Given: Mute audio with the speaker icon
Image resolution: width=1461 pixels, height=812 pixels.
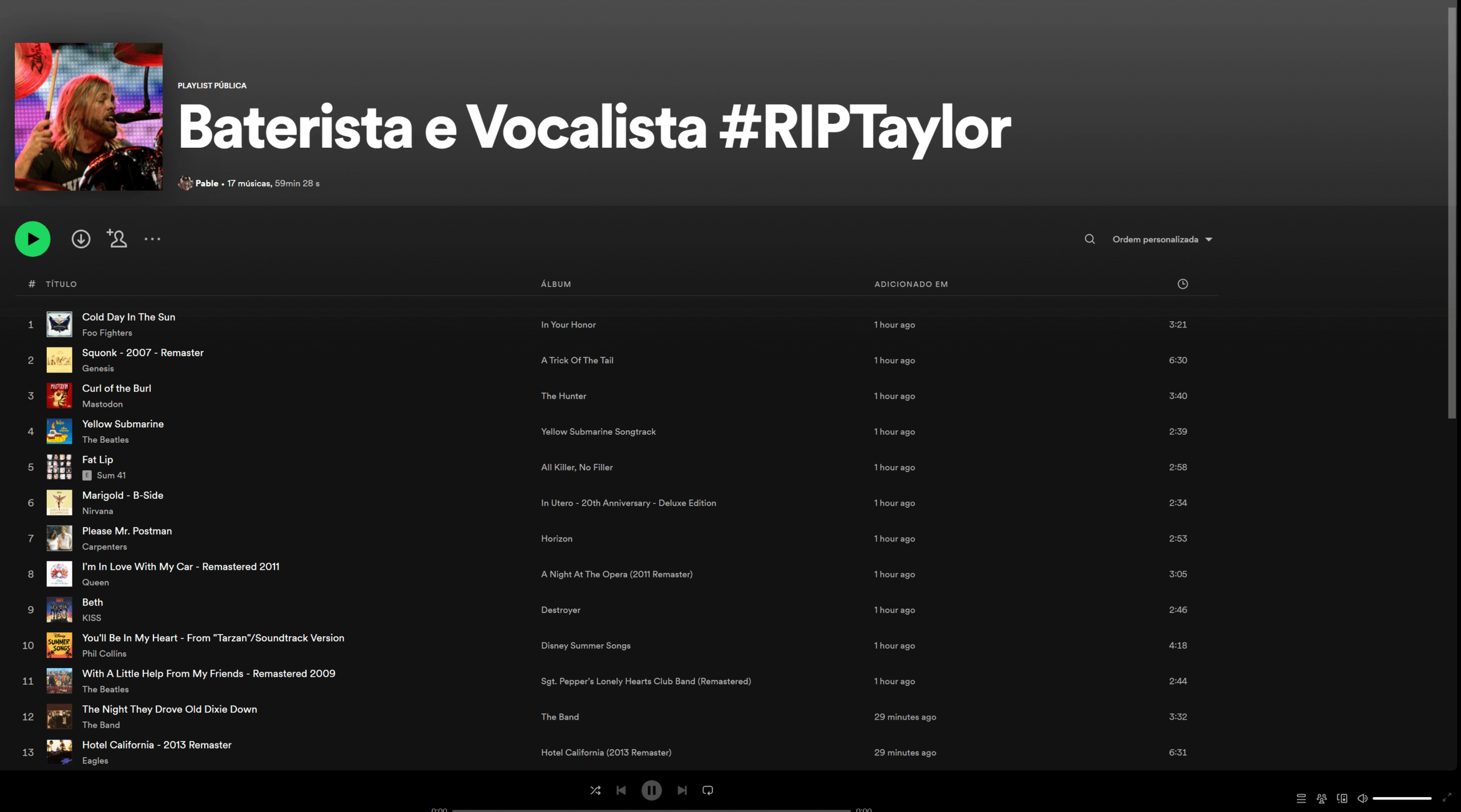Looking at the screenshot, I should 1362,798.
